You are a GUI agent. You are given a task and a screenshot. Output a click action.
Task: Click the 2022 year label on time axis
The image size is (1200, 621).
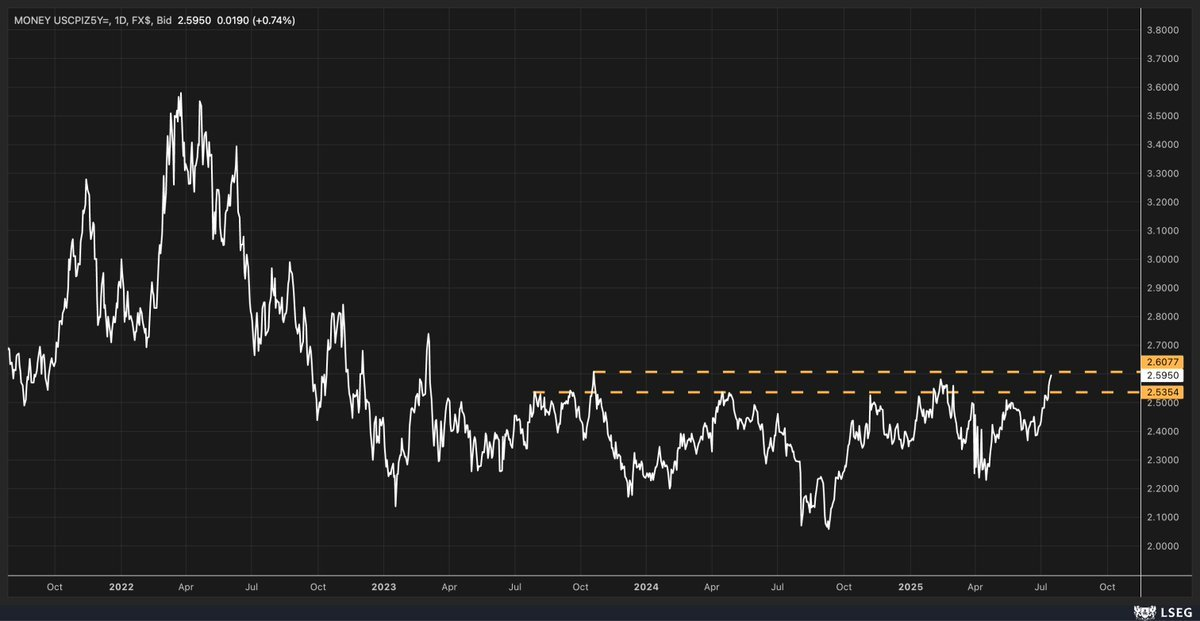[x=123, y=587]
